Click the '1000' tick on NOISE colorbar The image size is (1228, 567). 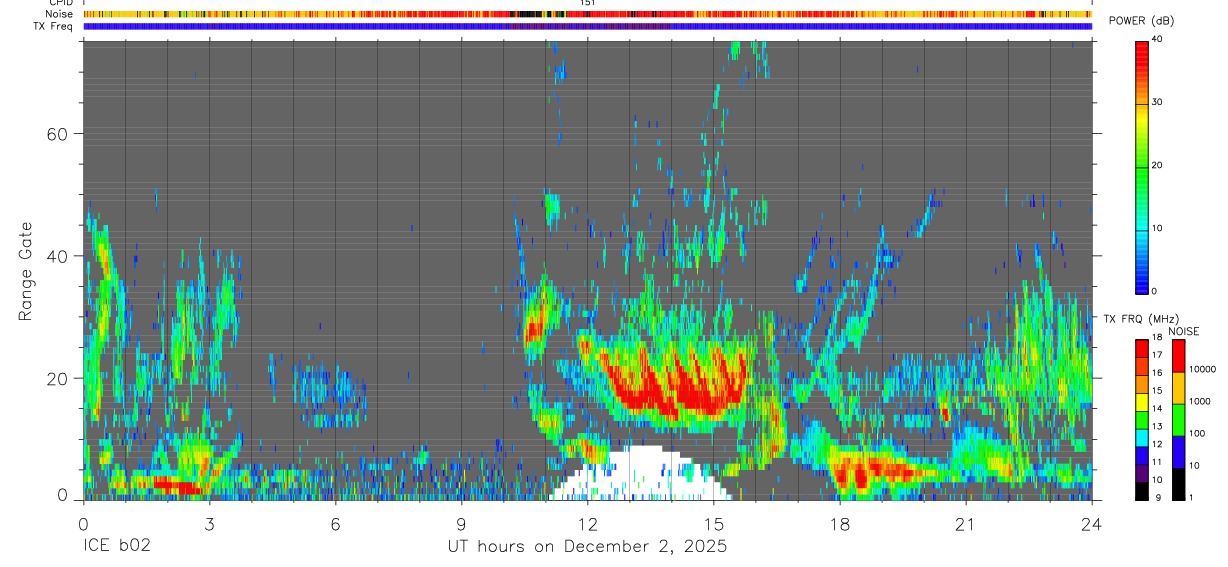pos(1199,401)
